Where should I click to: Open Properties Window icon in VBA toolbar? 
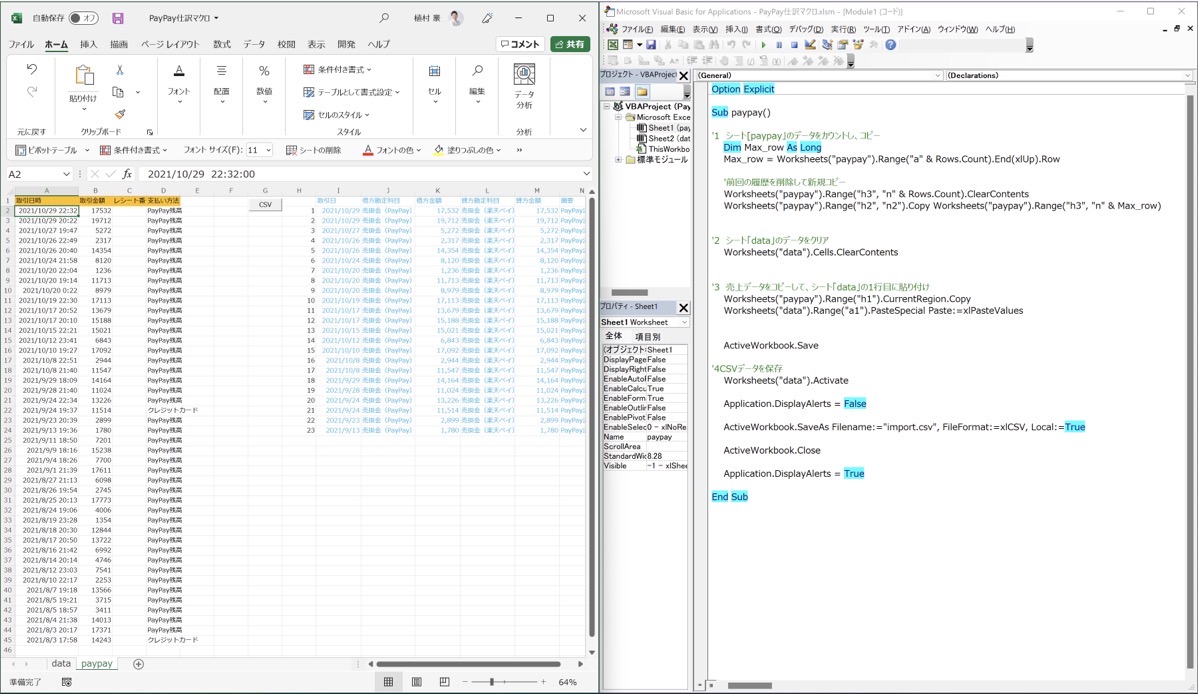[x=842, y=45]
